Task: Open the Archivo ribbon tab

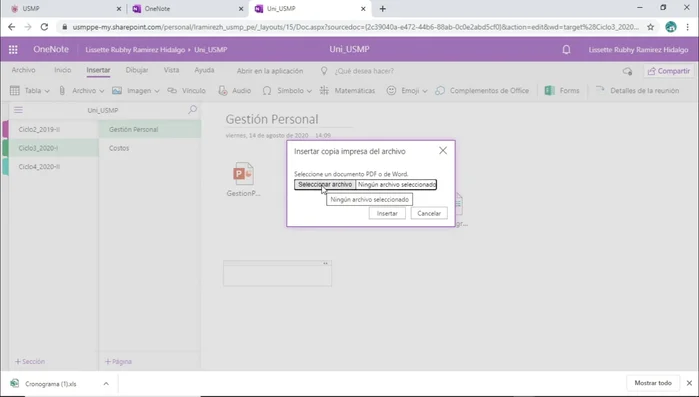Action: 24,70
